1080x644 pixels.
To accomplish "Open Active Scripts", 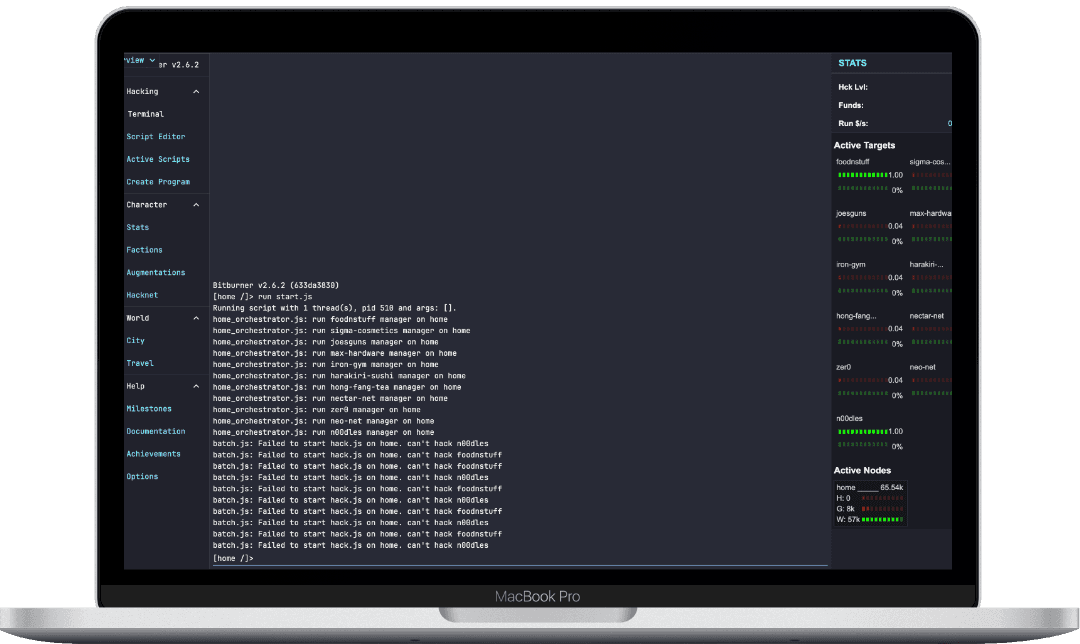I will click(158, 159).
